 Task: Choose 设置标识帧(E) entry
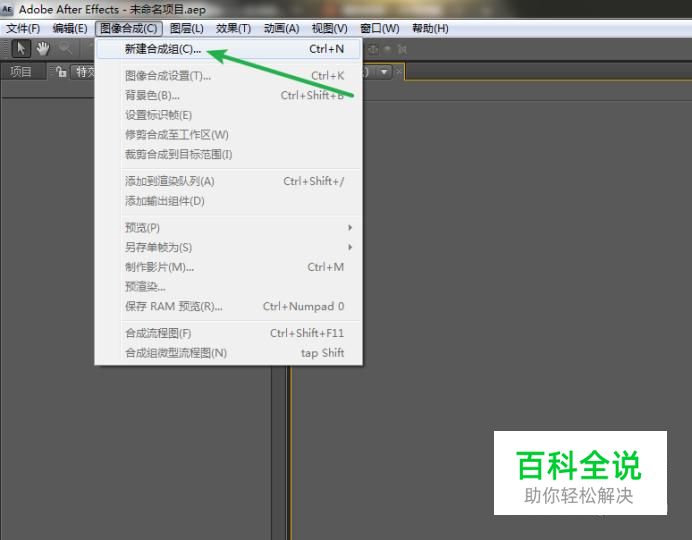pyautogui.click(x=229, y=115)
